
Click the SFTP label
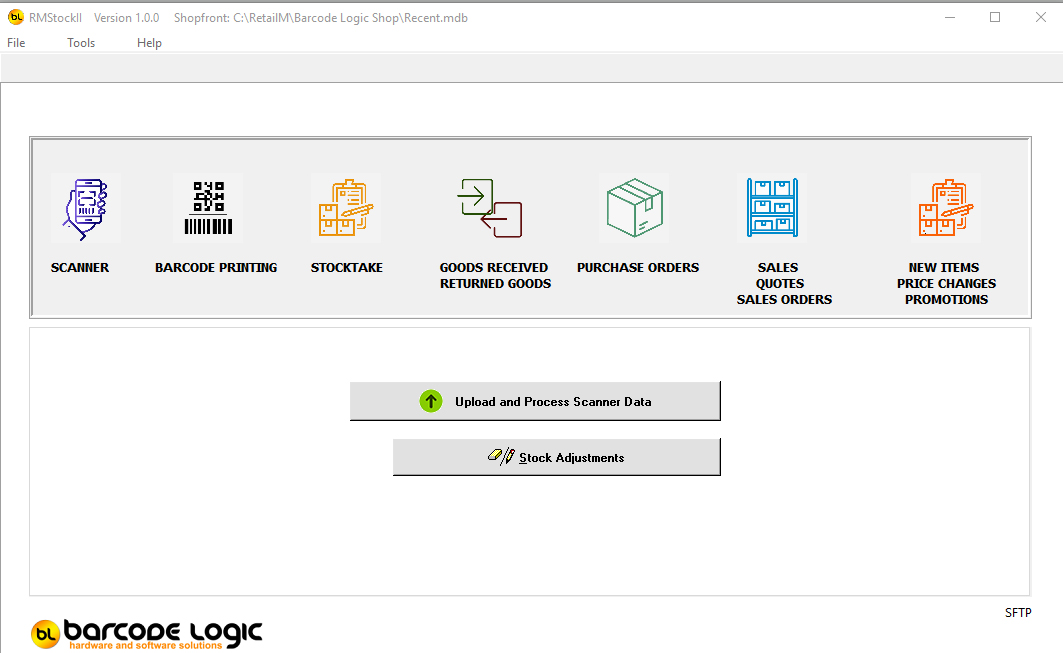pos(1018,612)
